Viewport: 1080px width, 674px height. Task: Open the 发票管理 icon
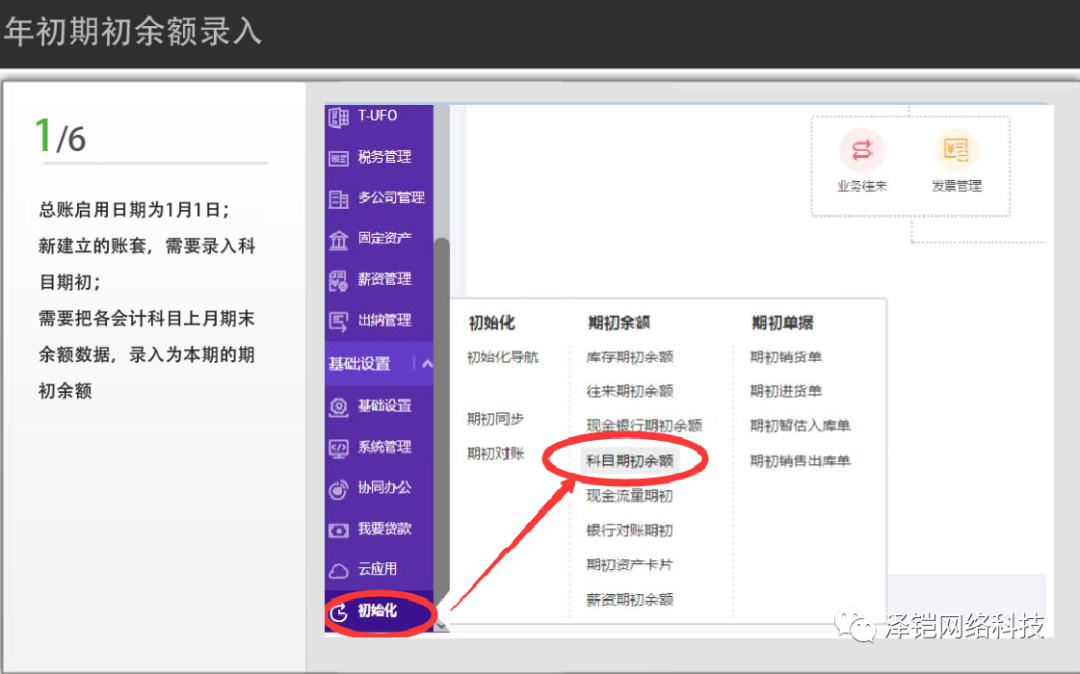956,151
